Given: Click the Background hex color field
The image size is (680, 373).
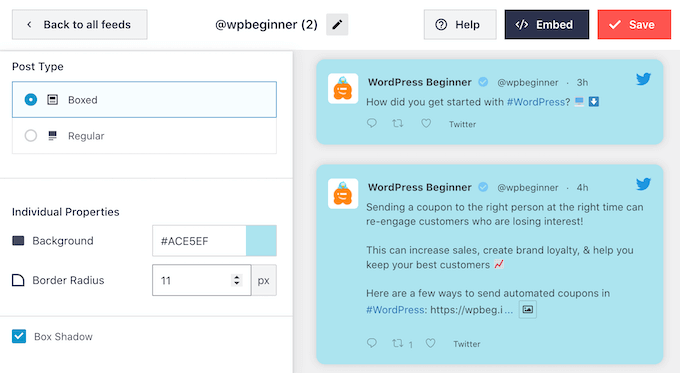Looking at the screenshot, I should tap(199, 241).
